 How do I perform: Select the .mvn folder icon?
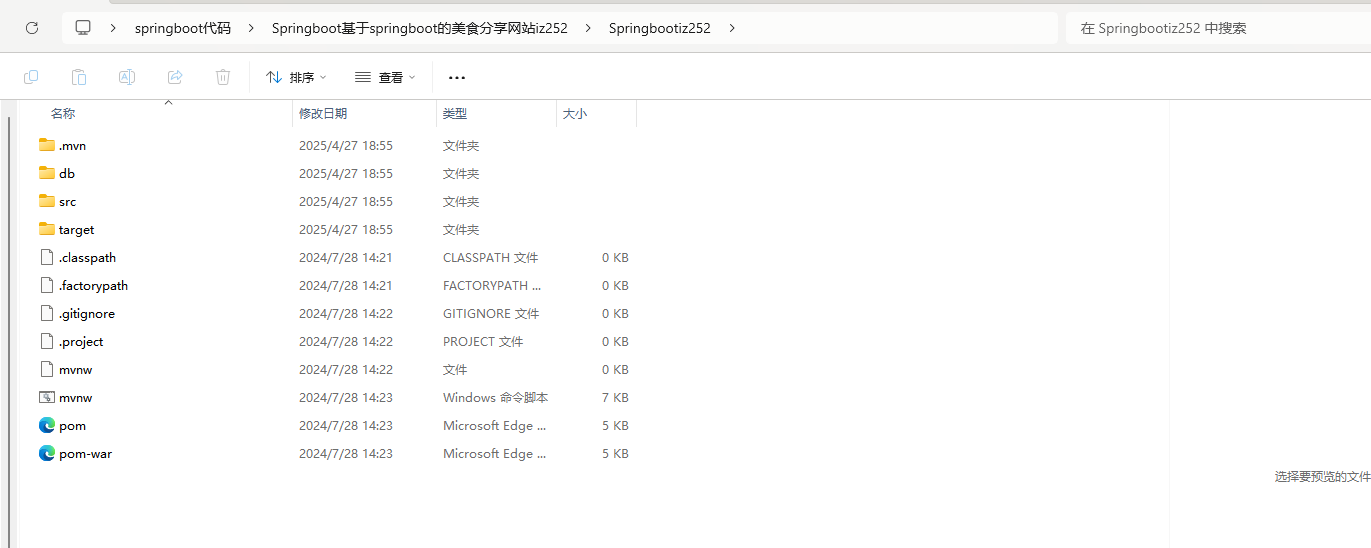point(47,145)
